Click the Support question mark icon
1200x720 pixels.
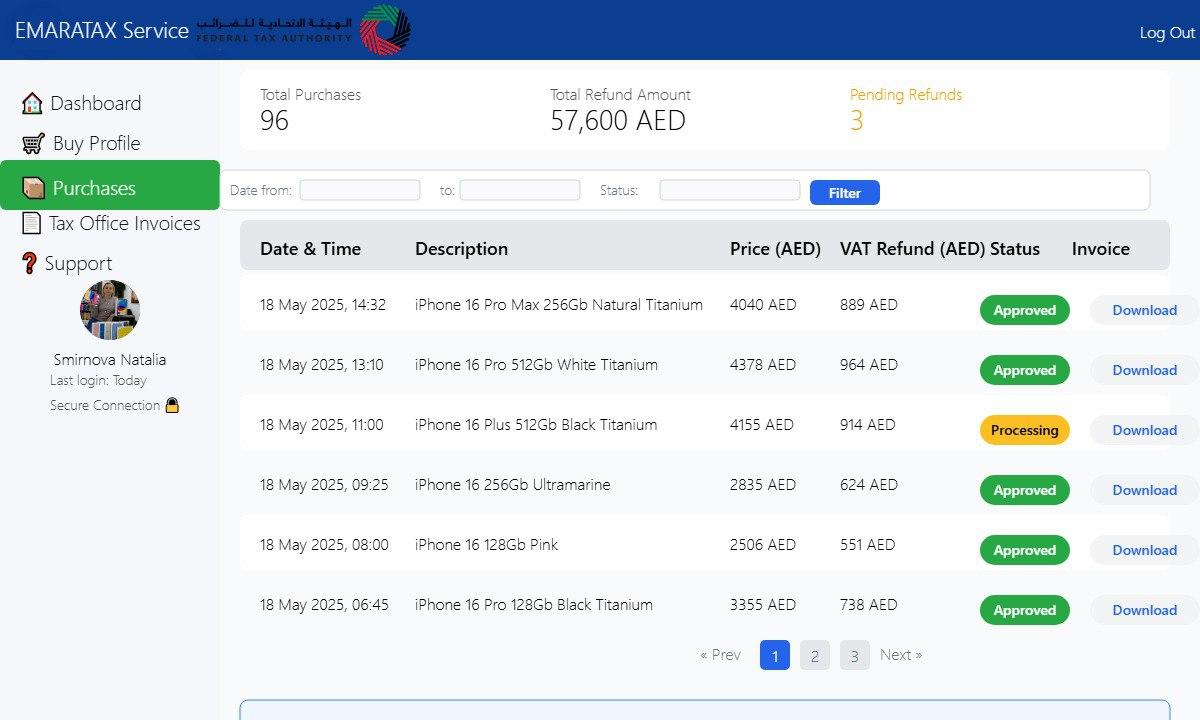[x=29, y=263]
